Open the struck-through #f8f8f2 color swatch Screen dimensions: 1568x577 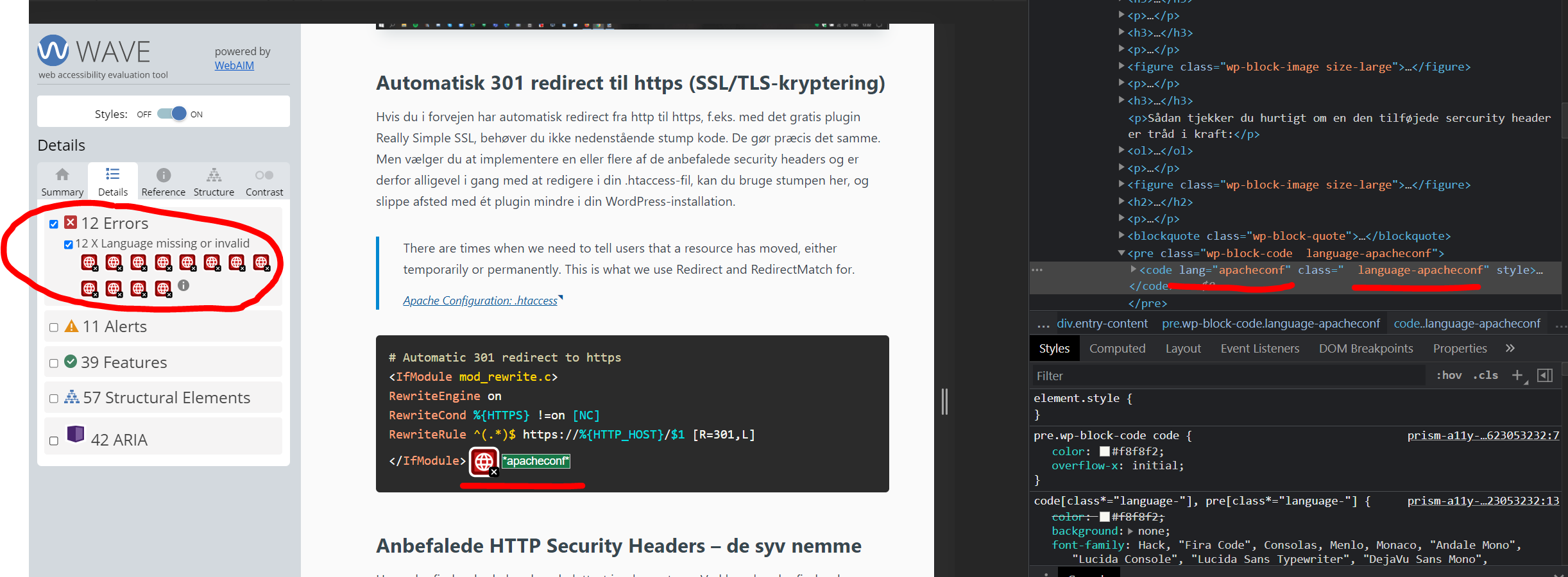coord(1105,517)
